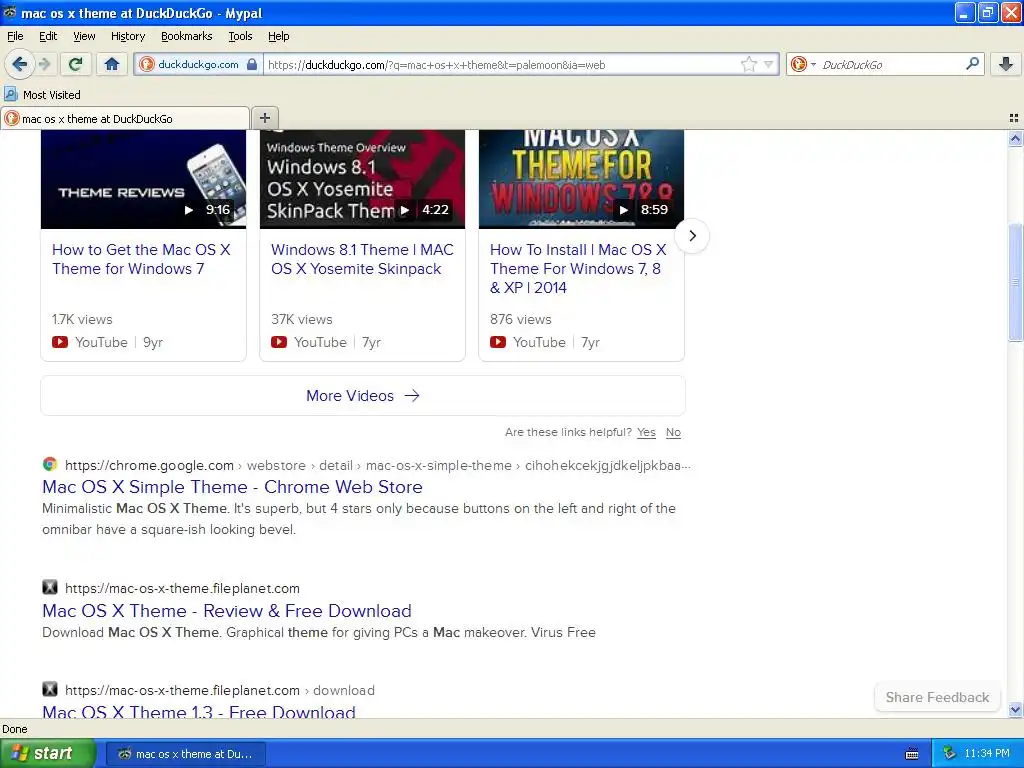Select the 'mac os x theme at DuckDuckGo' tab

[x=125, y=118]
